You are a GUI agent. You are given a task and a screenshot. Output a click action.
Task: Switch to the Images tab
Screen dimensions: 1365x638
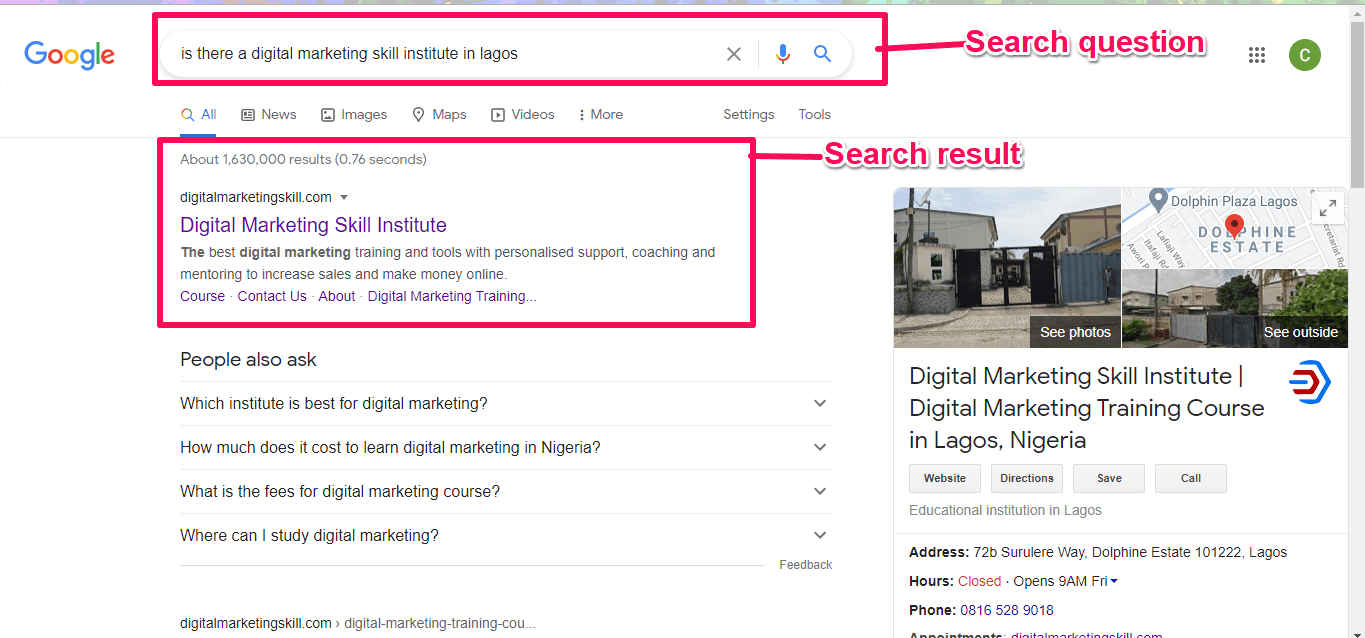pyautogui.click(x=354, y=115)
